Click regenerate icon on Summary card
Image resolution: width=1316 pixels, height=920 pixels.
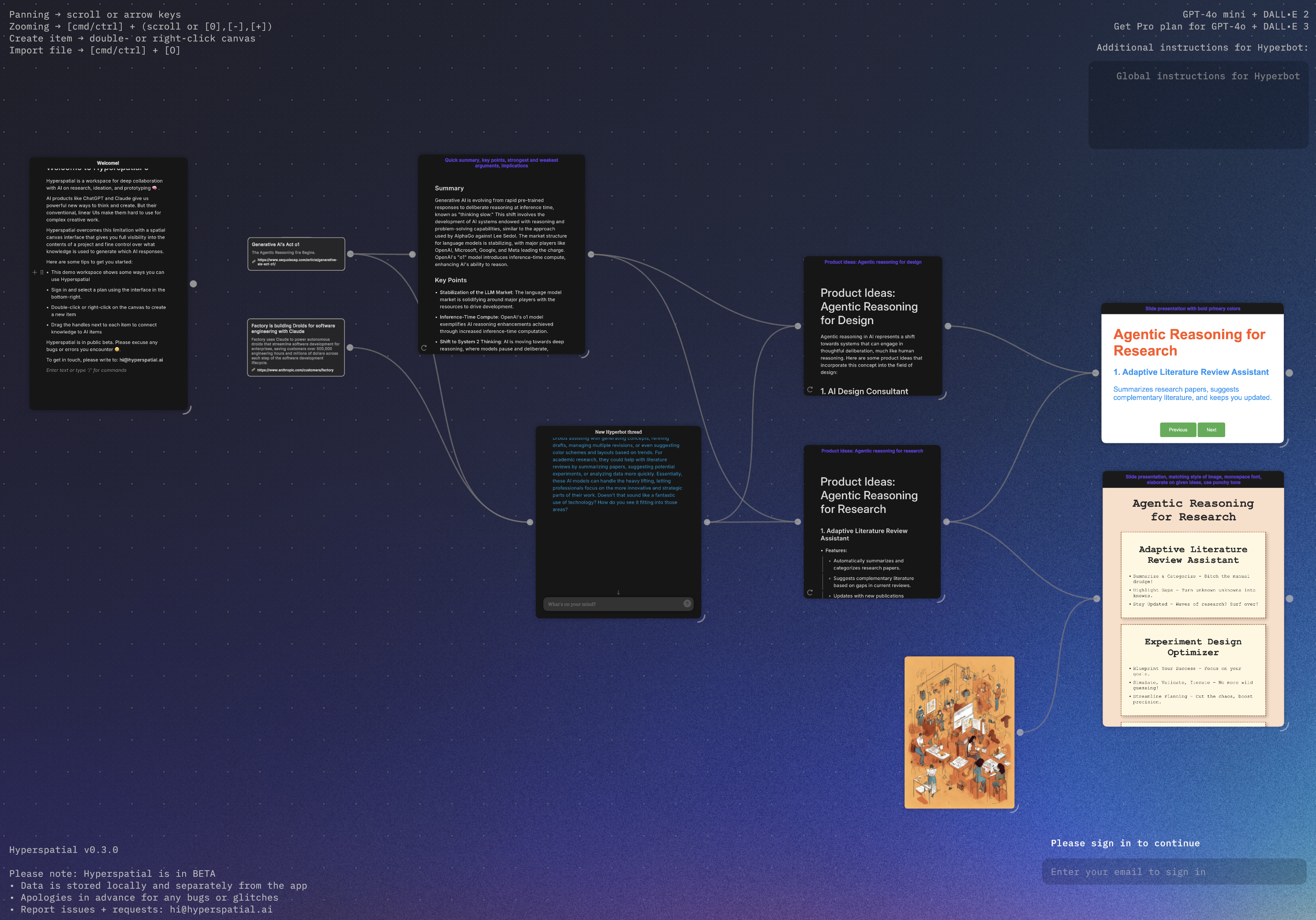(x=424, y=348)
